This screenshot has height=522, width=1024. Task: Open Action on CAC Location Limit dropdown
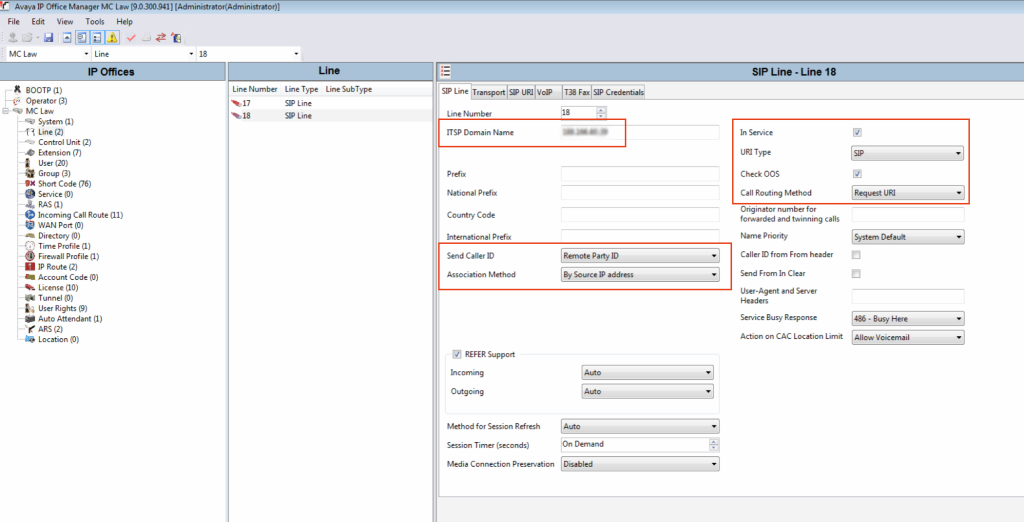908,338
